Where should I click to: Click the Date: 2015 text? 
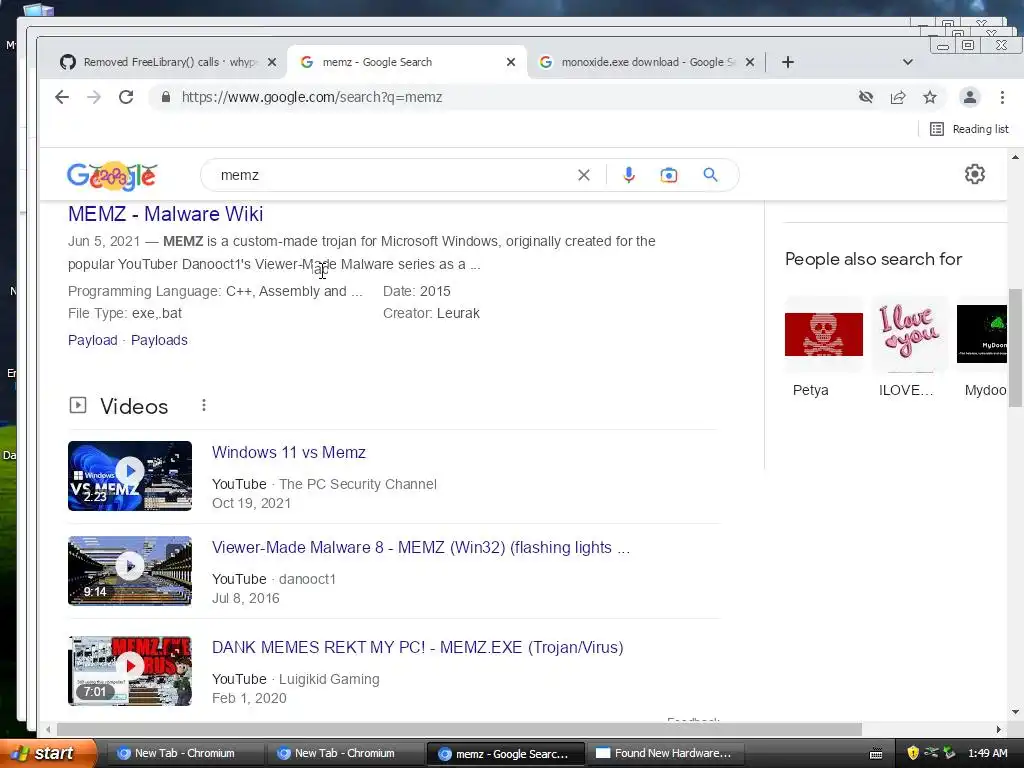tap(417, 291)
